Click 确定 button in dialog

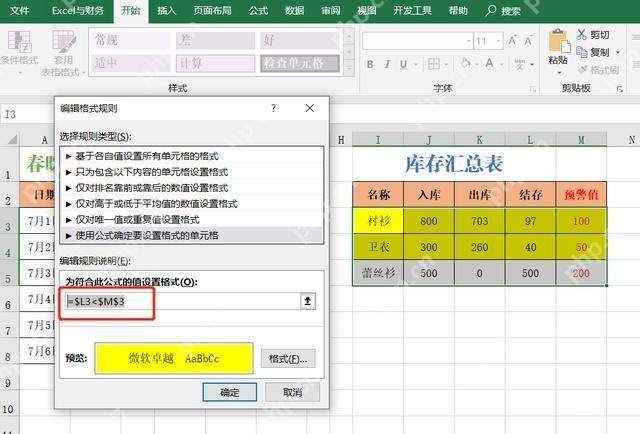coord(229,392)
